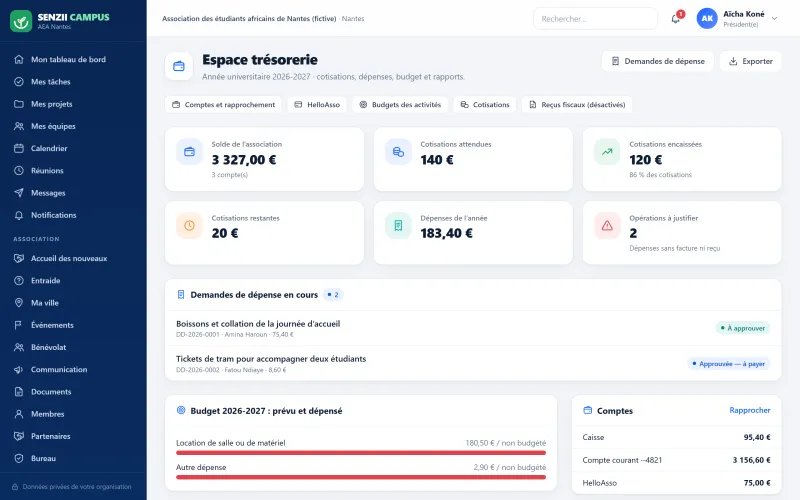This screenshot has height=500, width=800.
Task: Click the Autre dépense red progress bar
Action: click(361, 477)
